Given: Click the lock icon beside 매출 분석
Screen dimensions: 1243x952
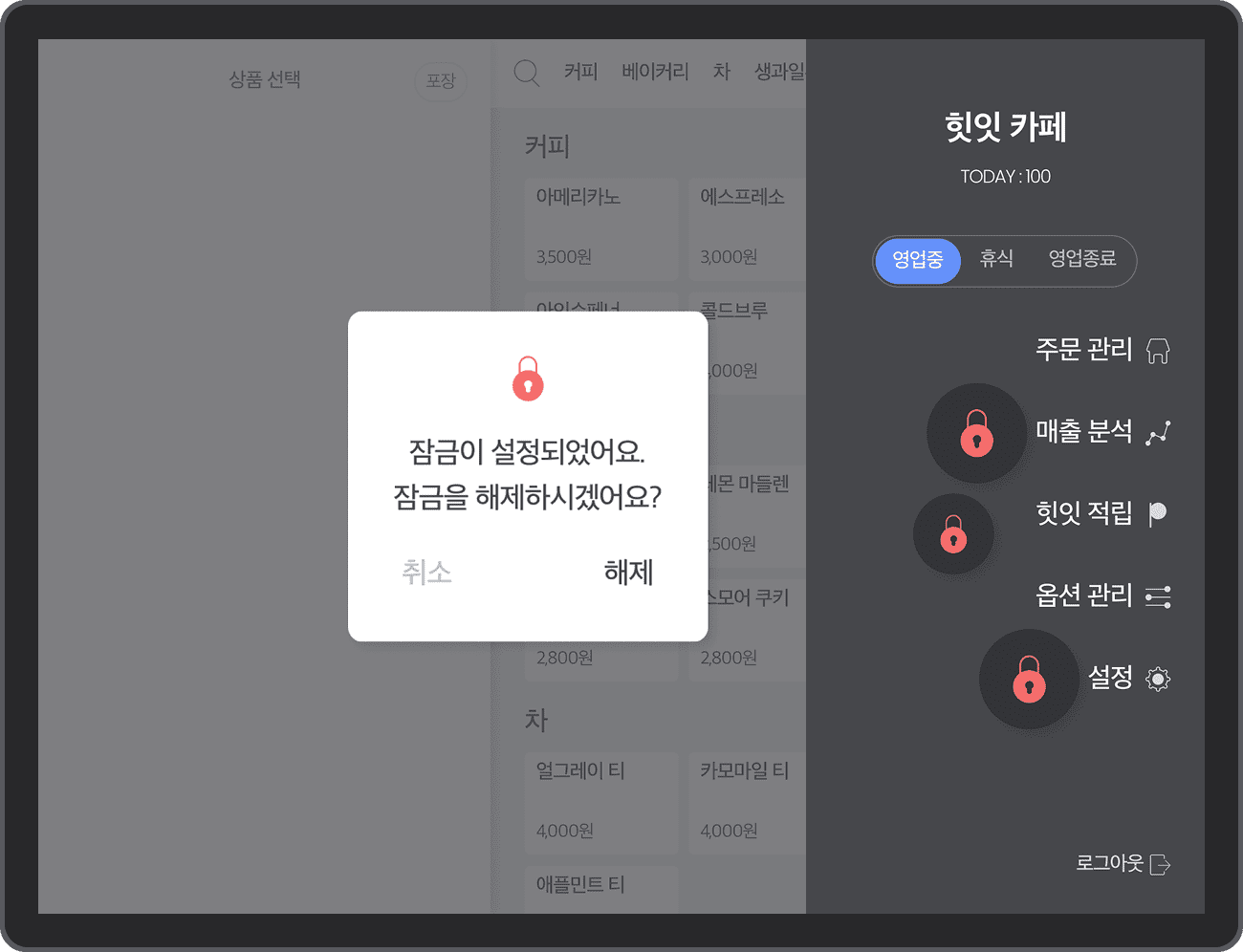Looking at the screenshot, I should tap(976, 433).
